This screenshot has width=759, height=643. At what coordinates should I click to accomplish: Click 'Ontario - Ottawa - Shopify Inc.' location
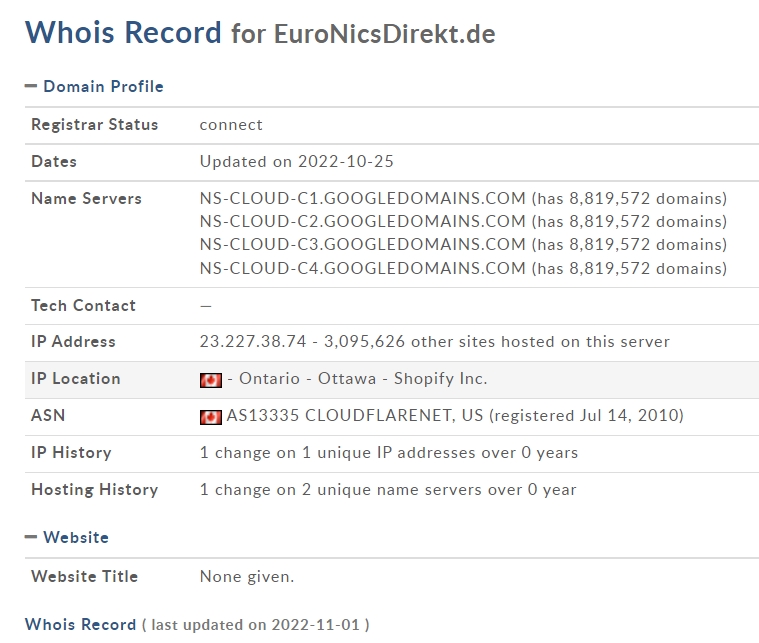tap(363, 379)
